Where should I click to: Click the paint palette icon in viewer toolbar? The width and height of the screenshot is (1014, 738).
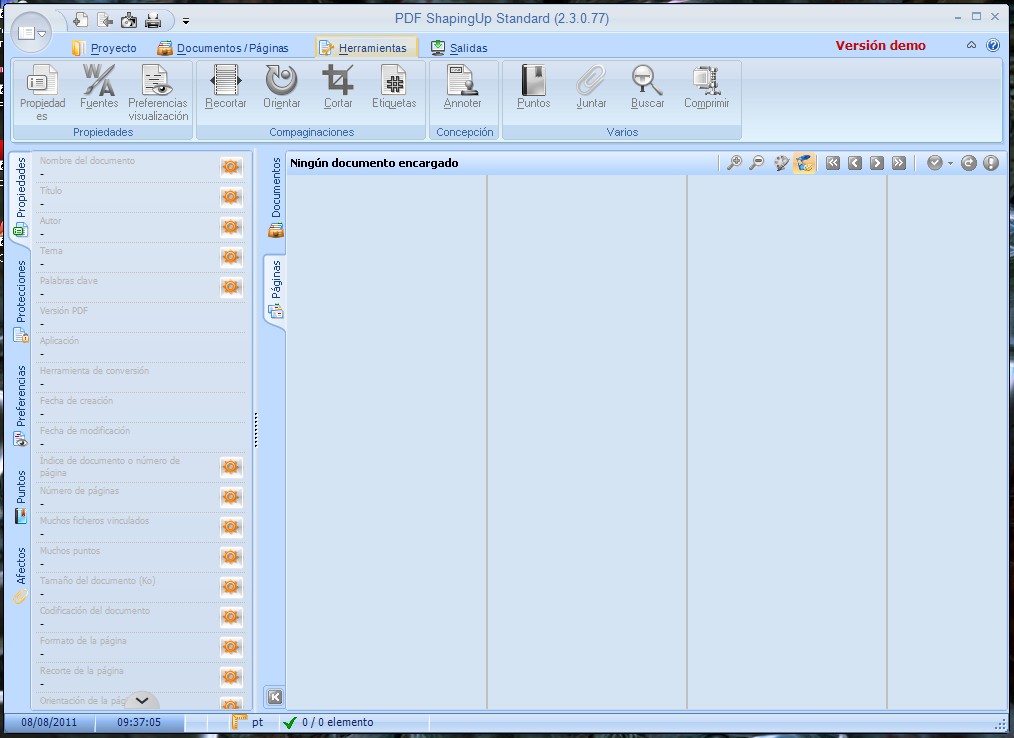coord(781,163)
